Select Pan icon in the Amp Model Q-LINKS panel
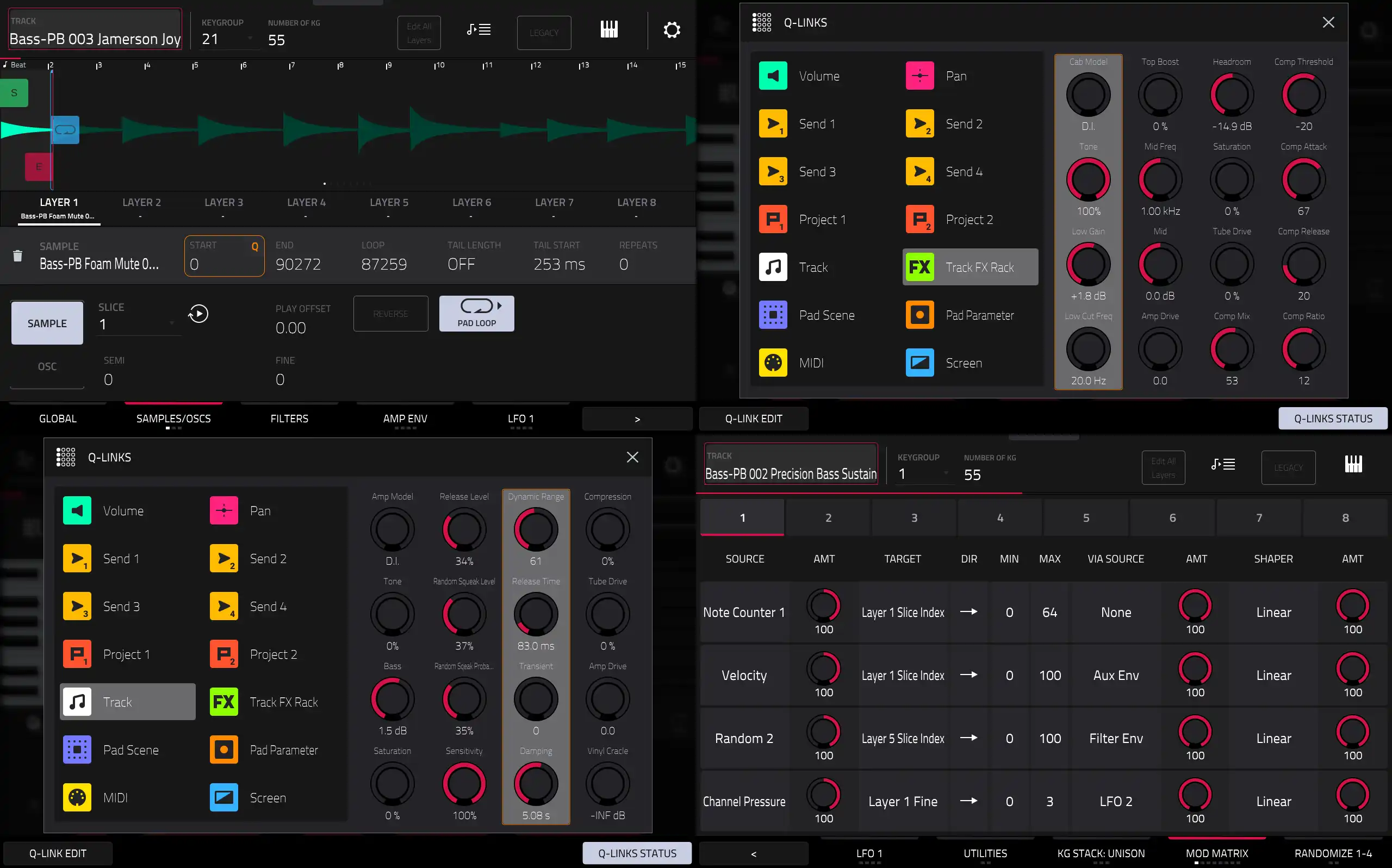This screenshot has width=1392, height=868. tap(224, 510)
